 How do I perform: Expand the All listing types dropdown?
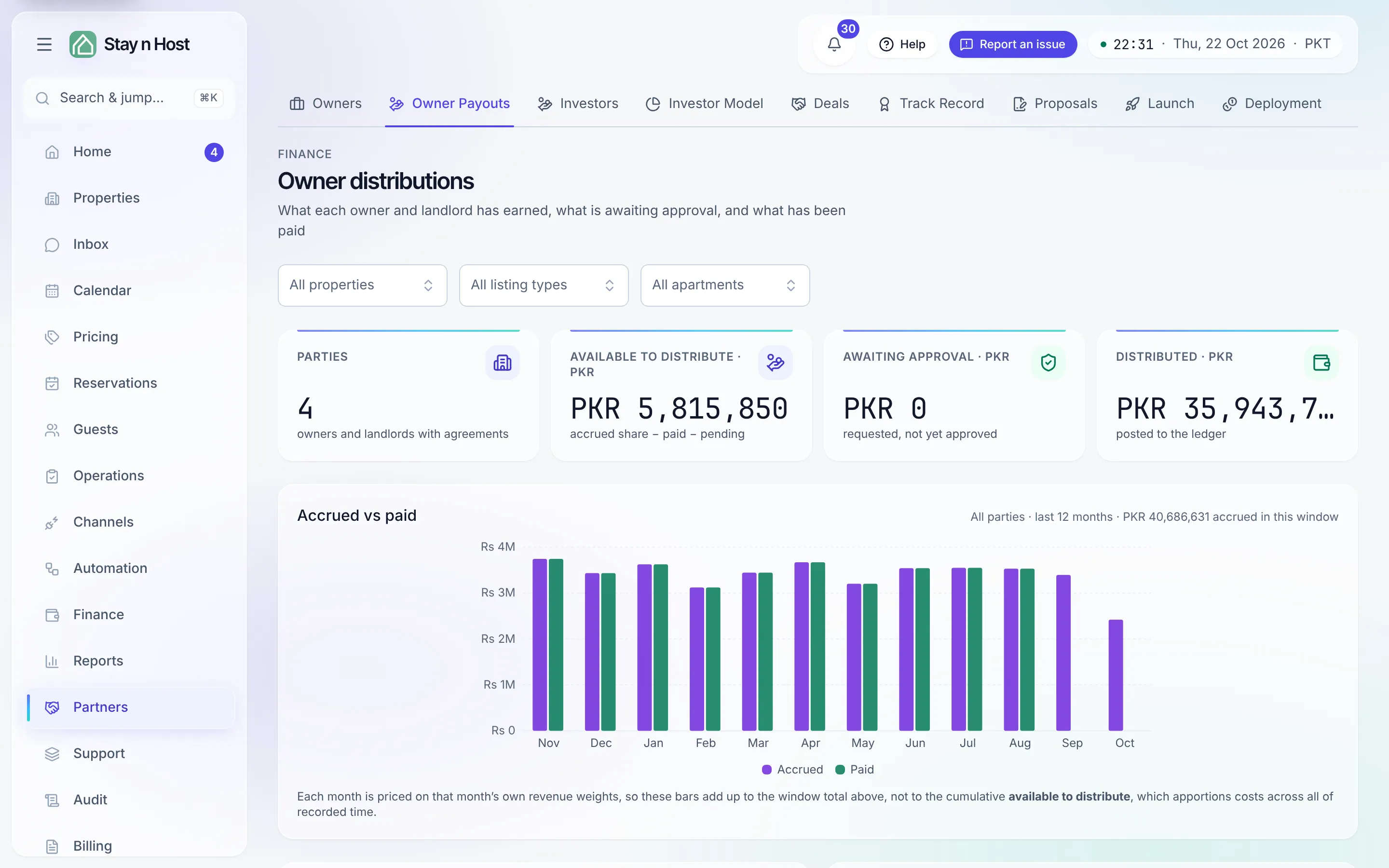pyautogui.click(x=544, y=285)
